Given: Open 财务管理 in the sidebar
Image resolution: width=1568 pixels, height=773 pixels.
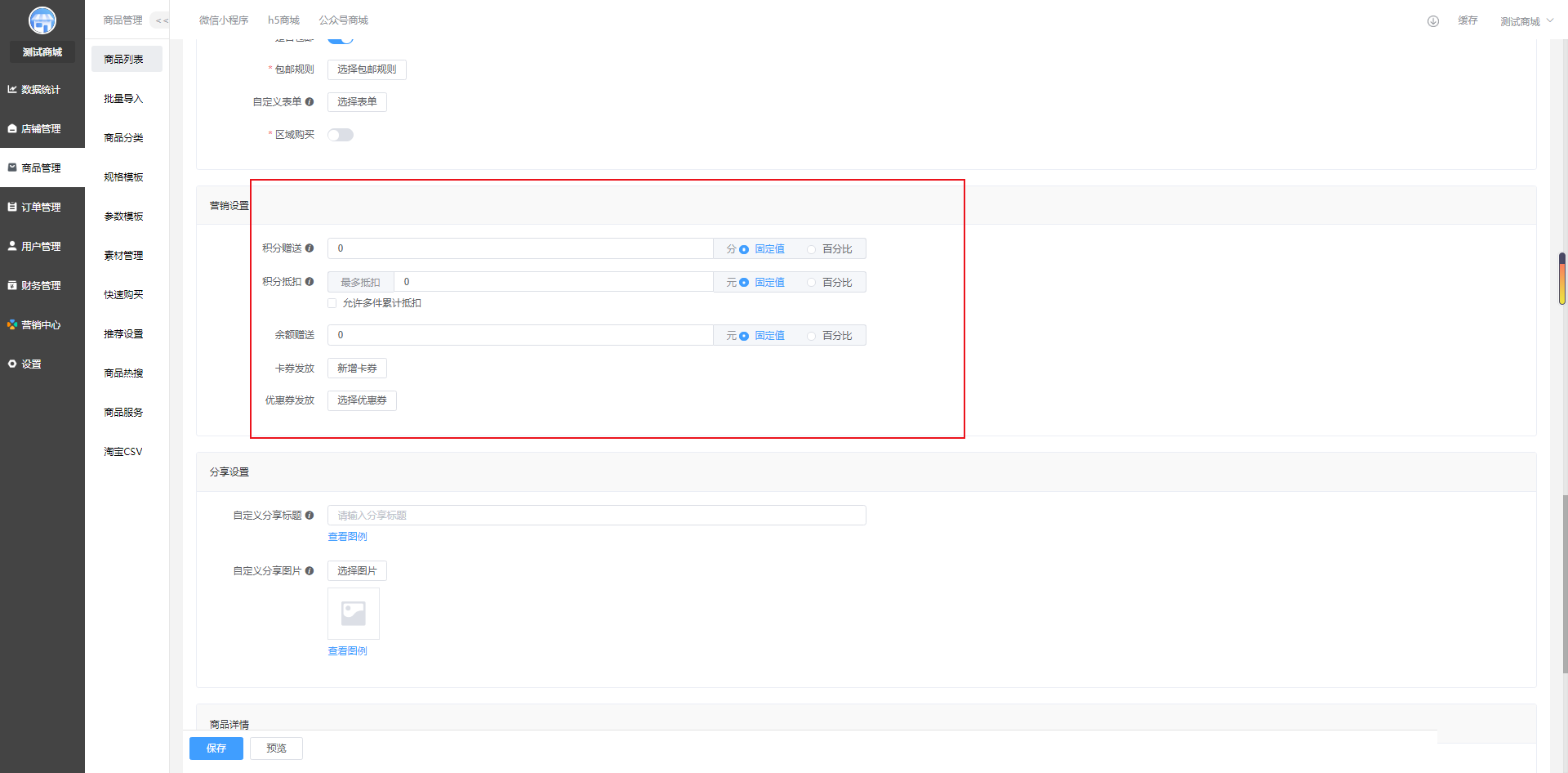Looking at the screenshot, I should point(42,286).
